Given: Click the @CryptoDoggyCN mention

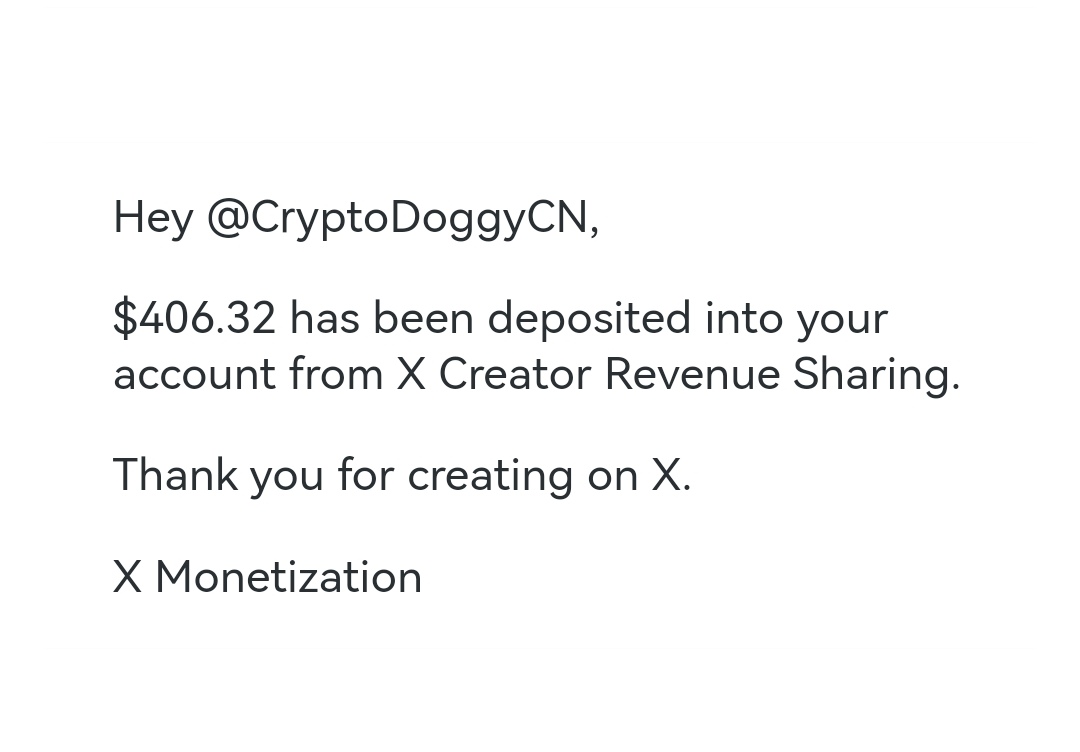Looking at the screenshot, I should [x=402, y=218].
